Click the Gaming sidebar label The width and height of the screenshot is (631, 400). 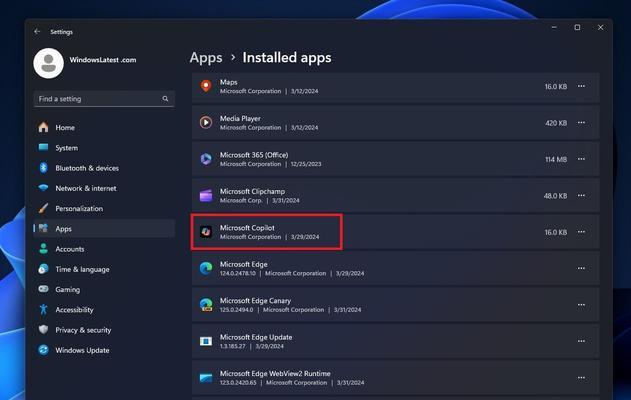coord(68,289)
